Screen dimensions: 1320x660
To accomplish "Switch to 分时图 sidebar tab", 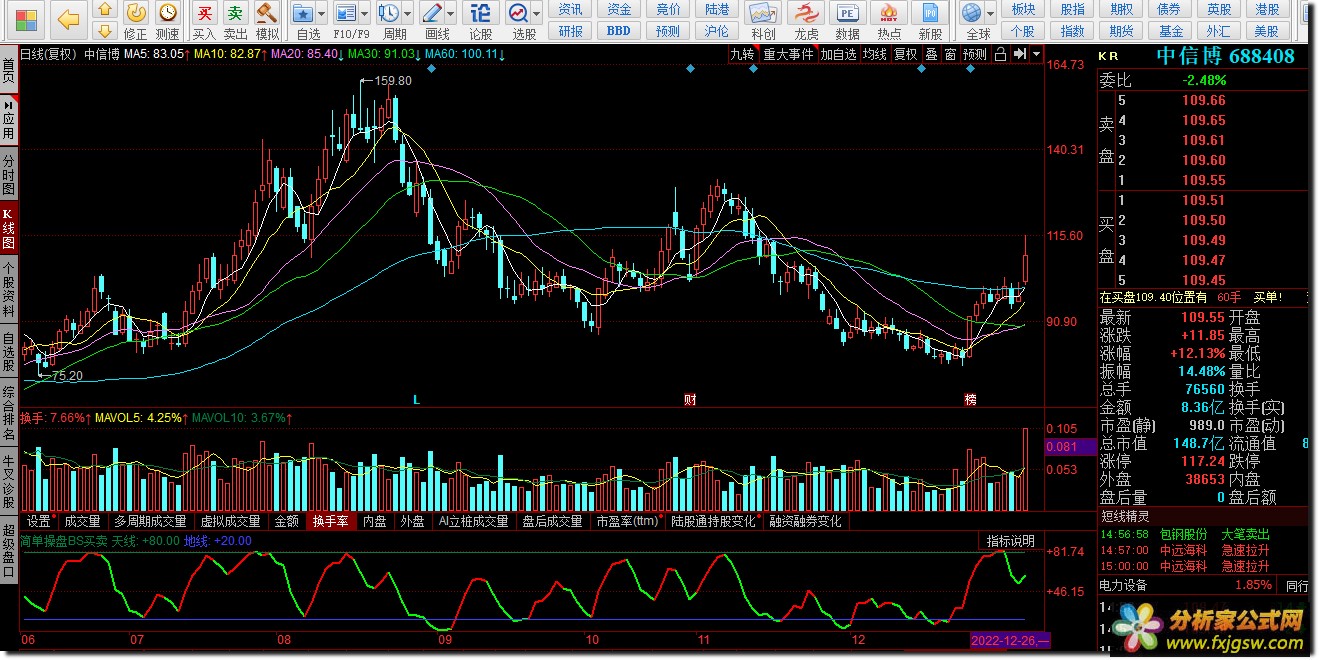I will click(x=8, y=176).
